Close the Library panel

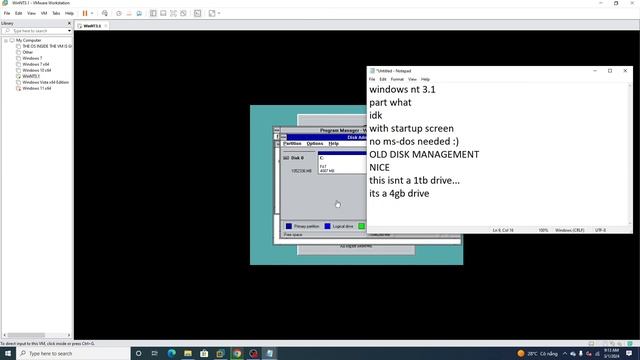tap(69, 23)
